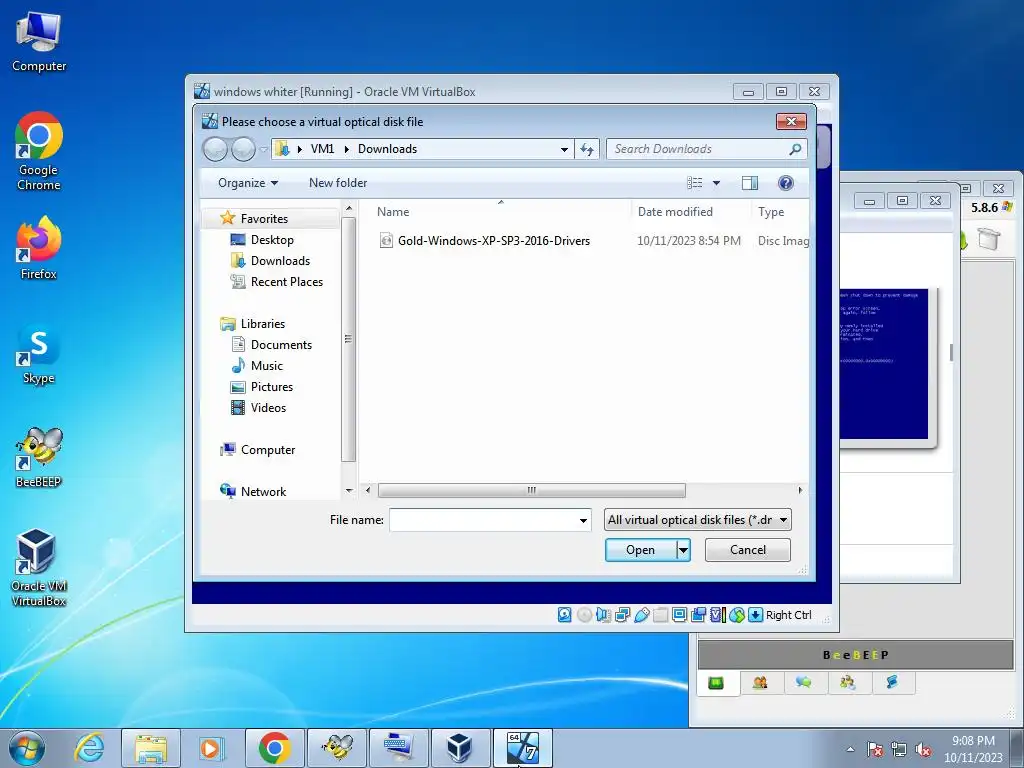Click the optical drive icon in VirtualBox status bar
Image resolution: width=1024 pixels, height=768 pixels.
[x=584, y=615]
